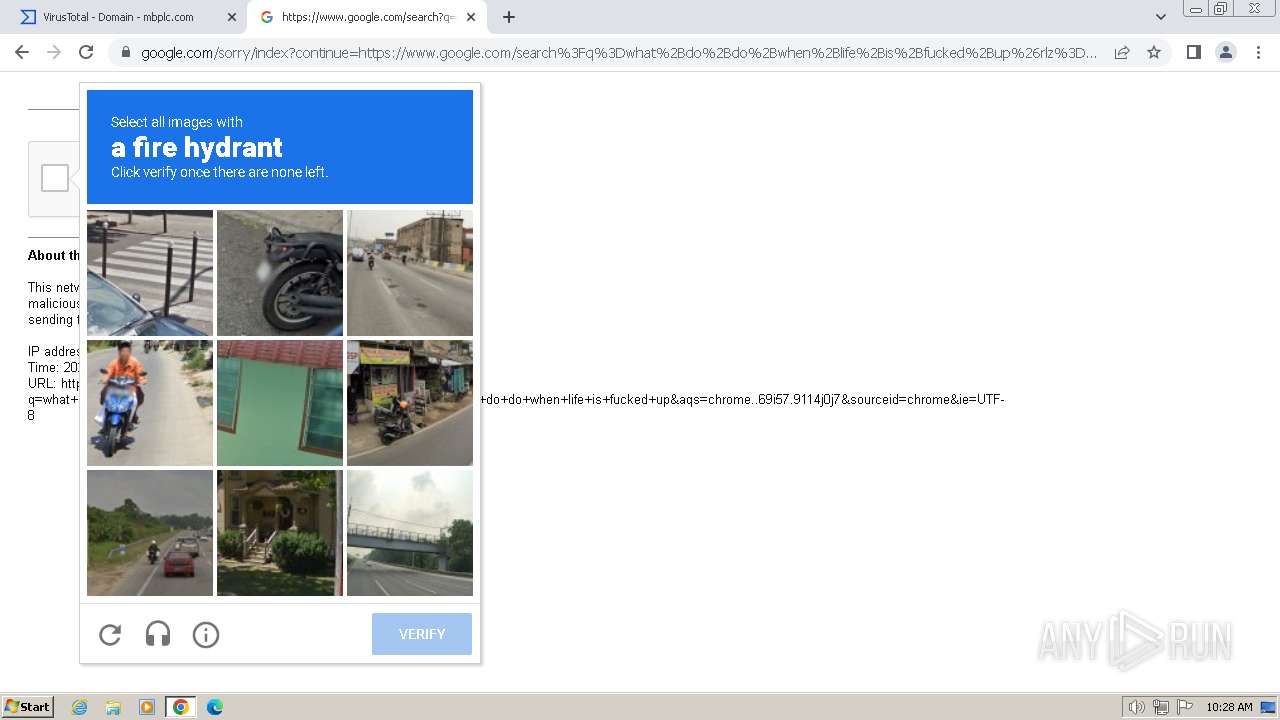Open the volume control in tray
The width and height of the screenshot is (1280, 720).
click(x=1136, y=707)
